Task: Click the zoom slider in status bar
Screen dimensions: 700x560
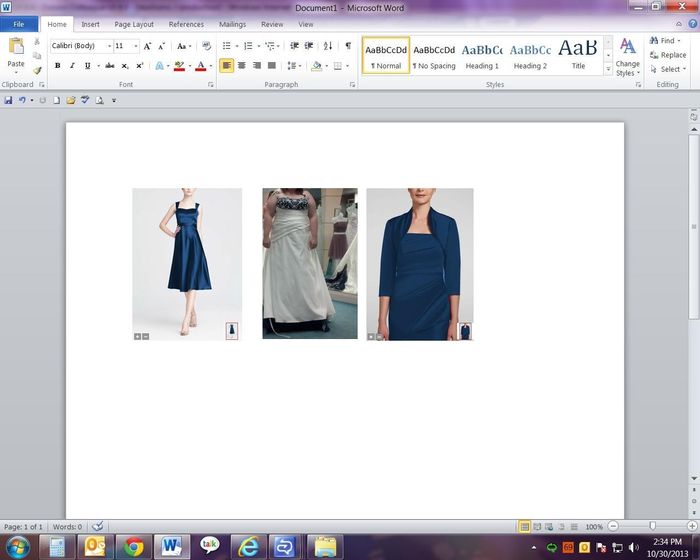Action: [652, 526]
